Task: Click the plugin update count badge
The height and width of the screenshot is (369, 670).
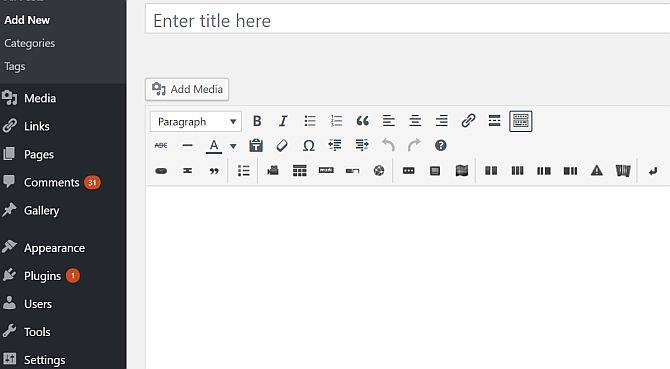Action: 73,276
